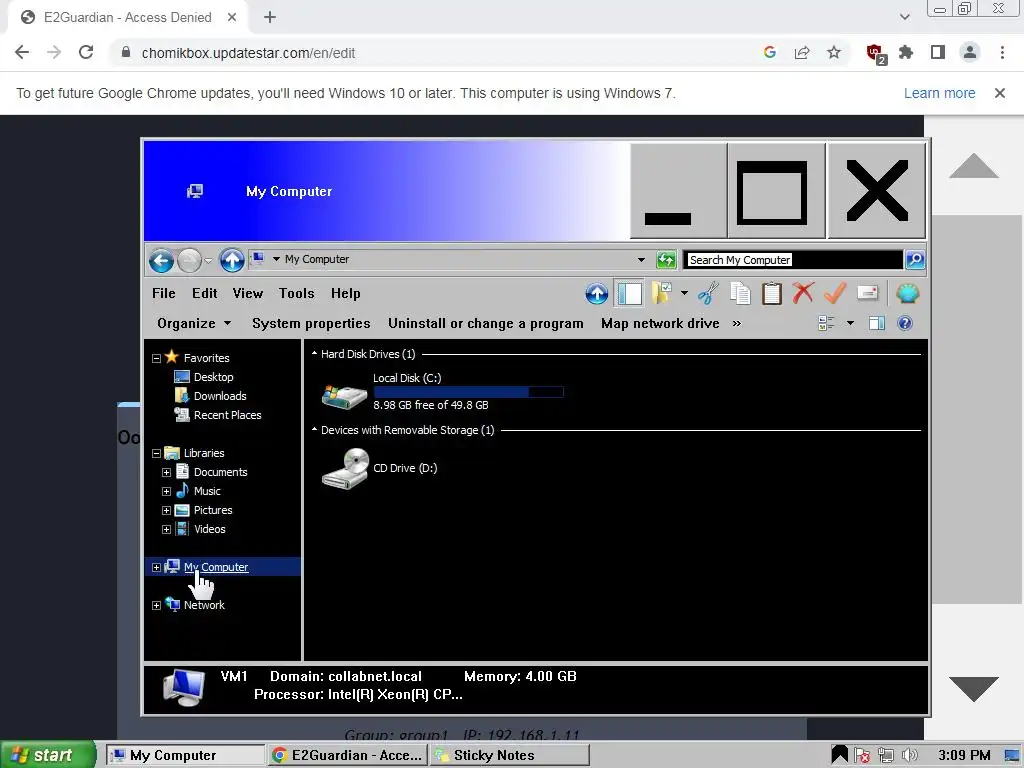Click the Chrome reload button

pyautogui.click(x=86, y=52)
